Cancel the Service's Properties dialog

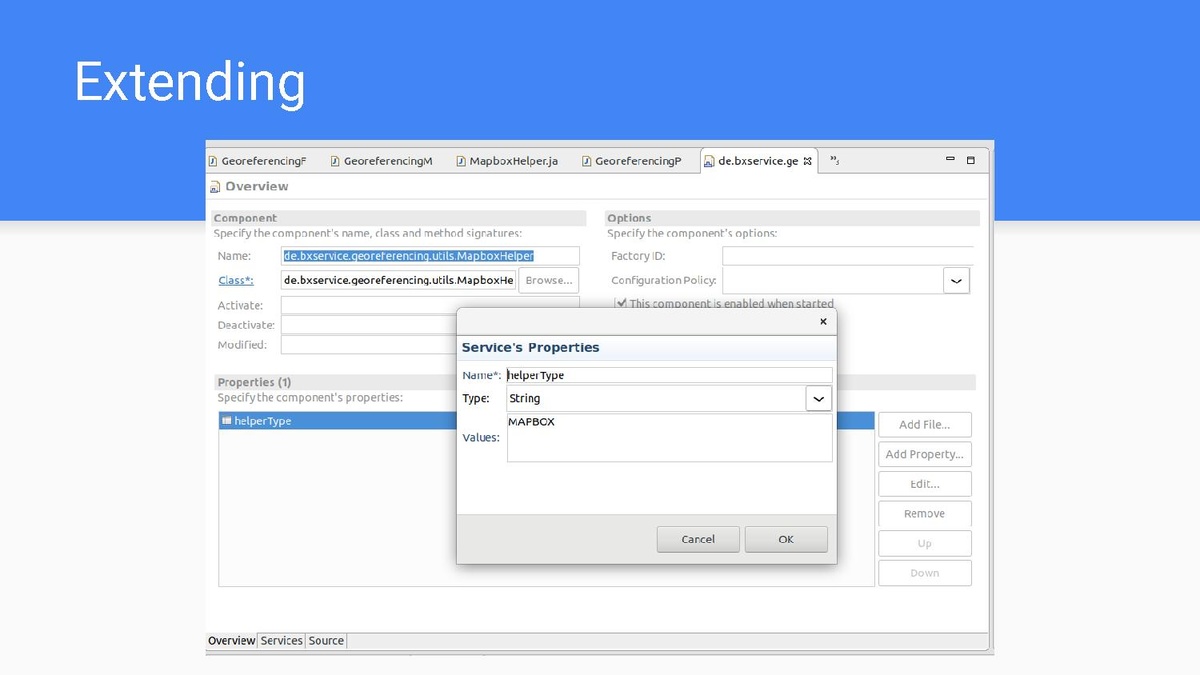point(698,539)
